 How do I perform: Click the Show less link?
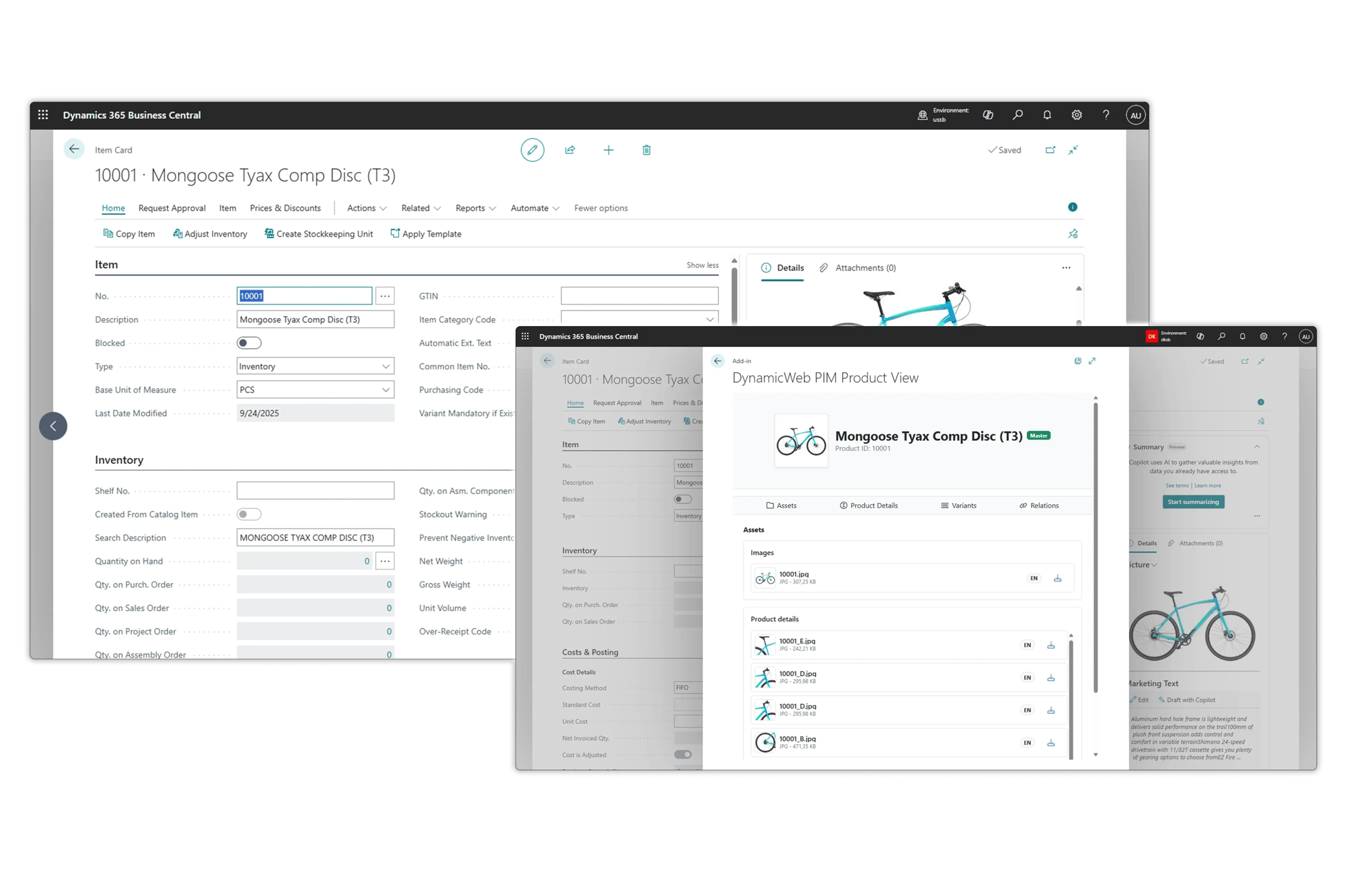(702, 265)
